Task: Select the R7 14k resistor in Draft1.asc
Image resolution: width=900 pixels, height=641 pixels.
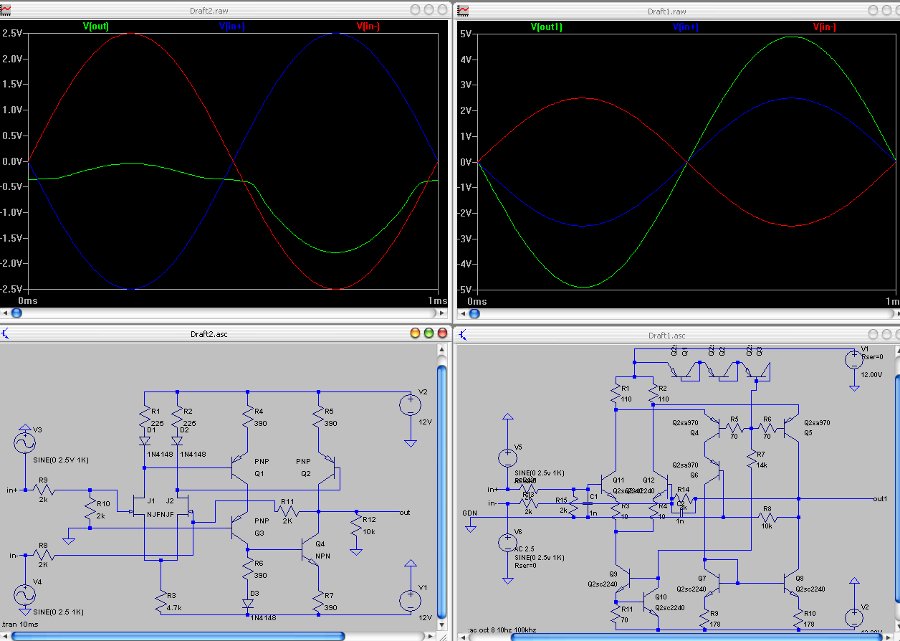Action: (751, 459)
